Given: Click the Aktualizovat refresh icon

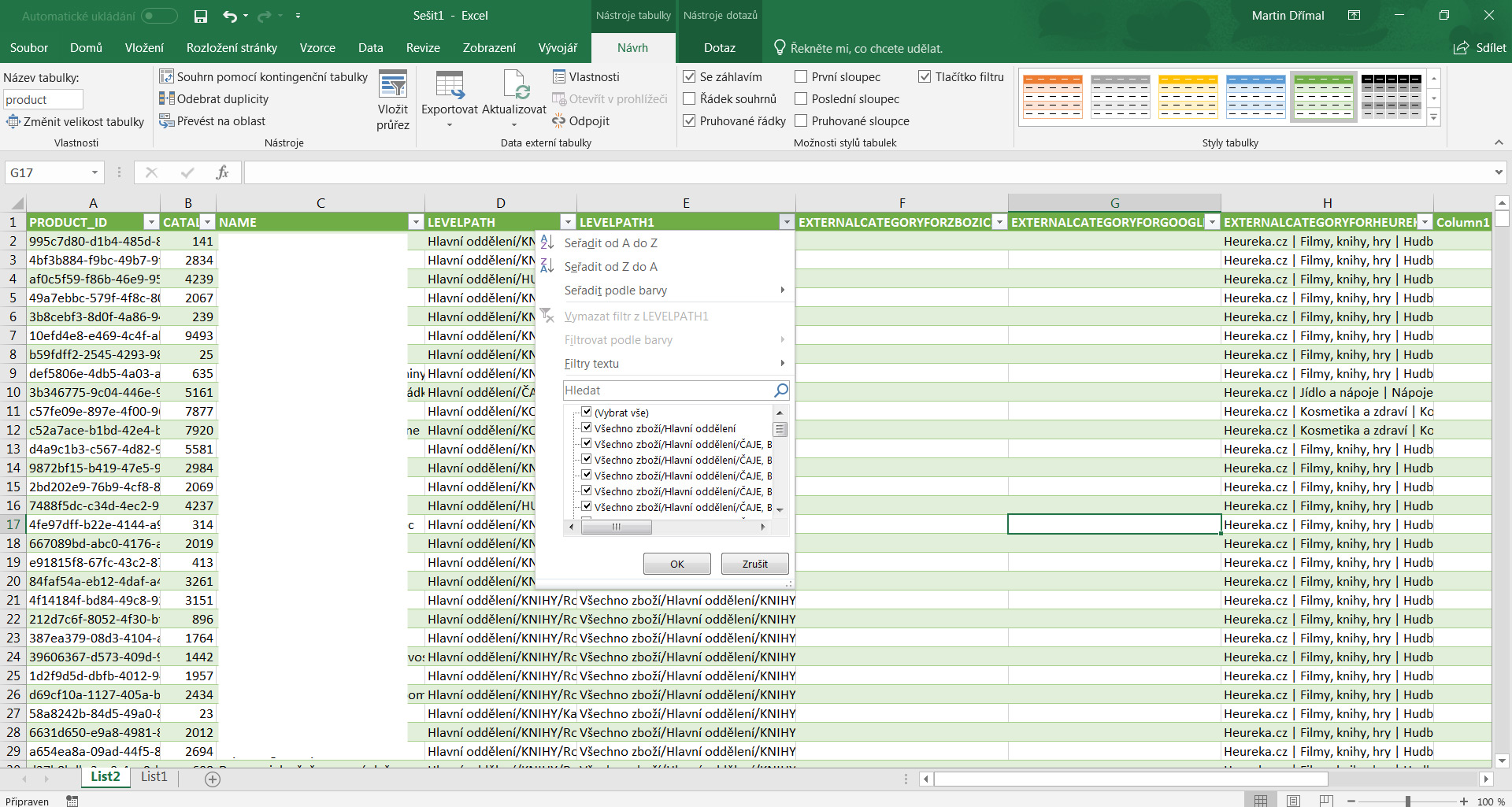Looking at the screenshot, I should click(x=515, y=84).
